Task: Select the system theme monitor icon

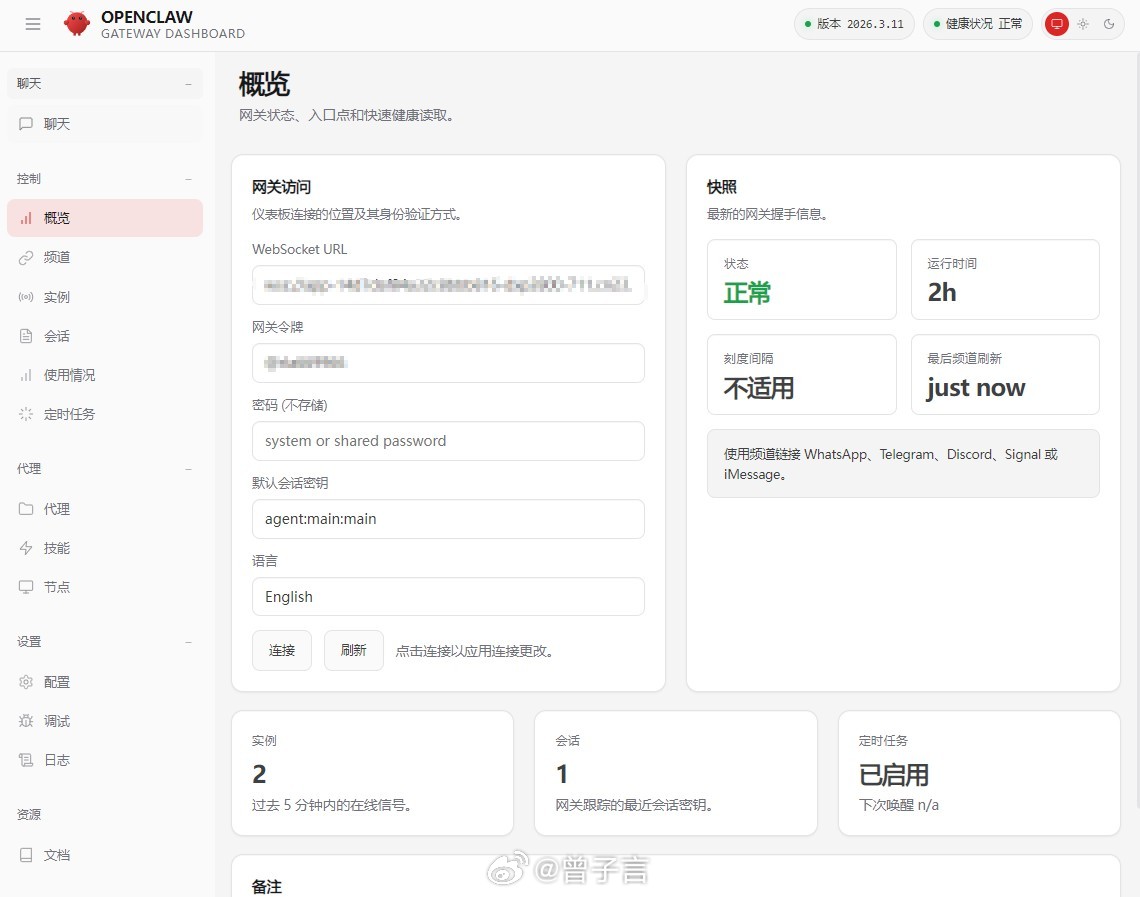Action: (1056, 24)
